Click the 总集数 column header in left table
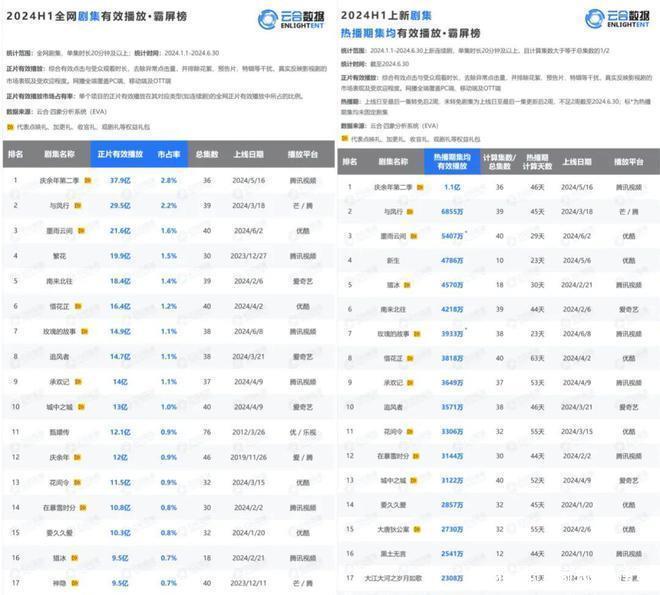The image size is (660, 595). pyautogui.click(x=207, y=155)
